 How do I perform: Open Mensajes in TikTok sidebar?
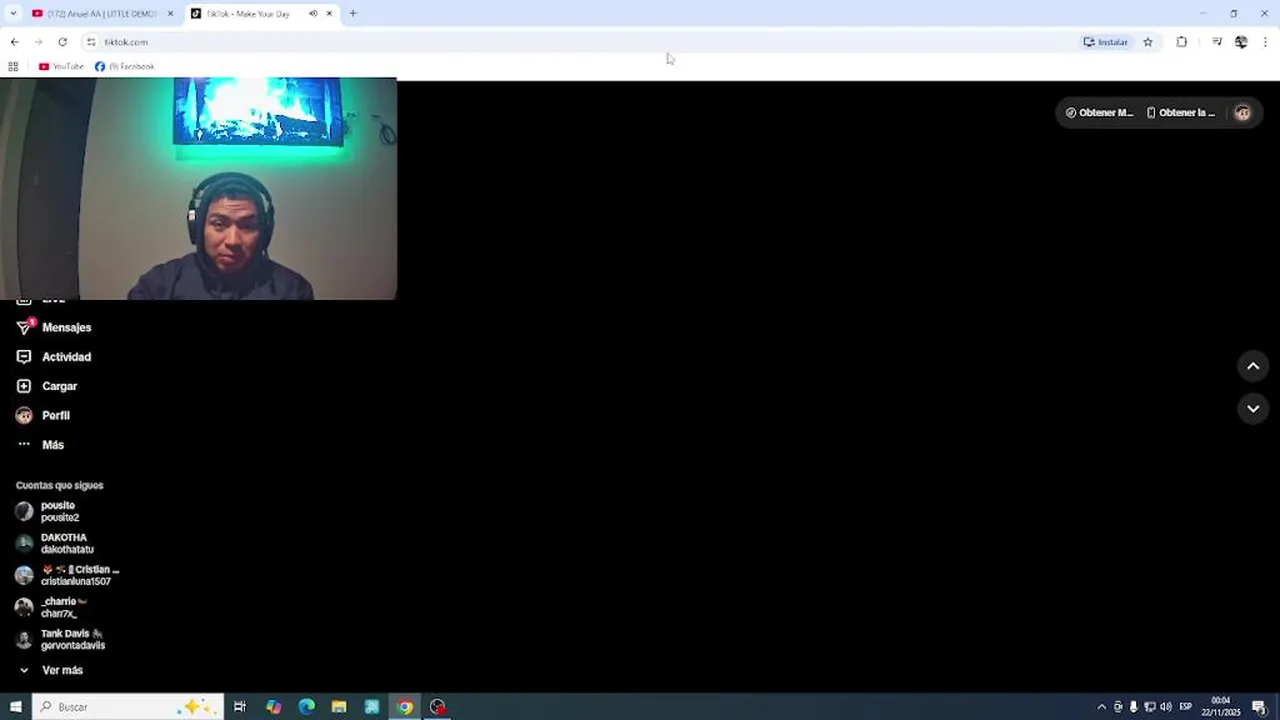54,327
